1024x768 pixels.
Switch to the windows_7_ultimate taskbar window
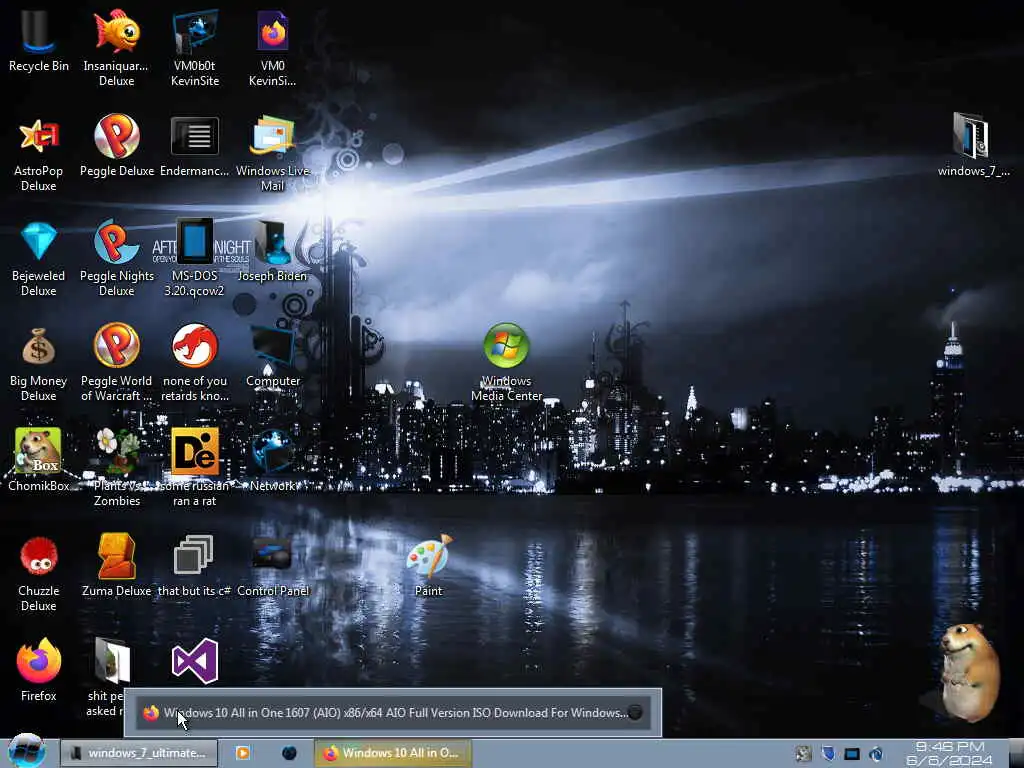click(x=139, y=753)
